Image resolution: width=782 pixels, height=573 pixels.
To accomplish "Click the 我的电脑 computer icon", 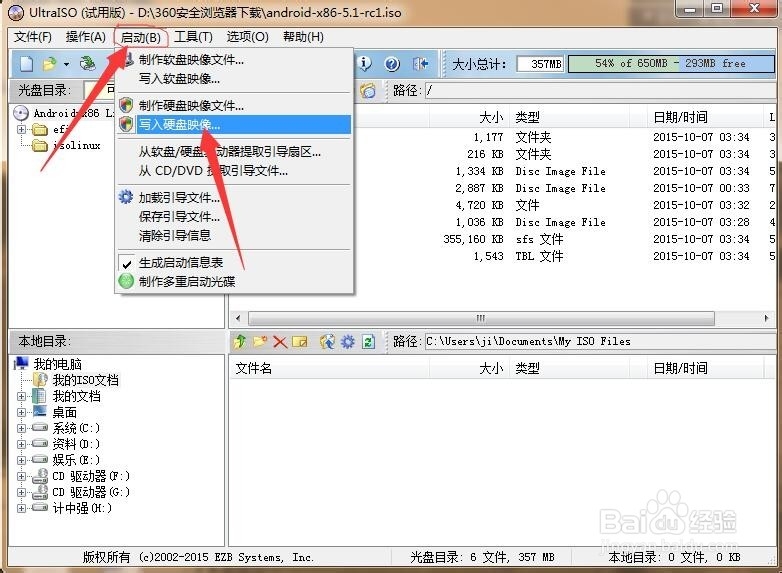I will (x=21, y=364).
